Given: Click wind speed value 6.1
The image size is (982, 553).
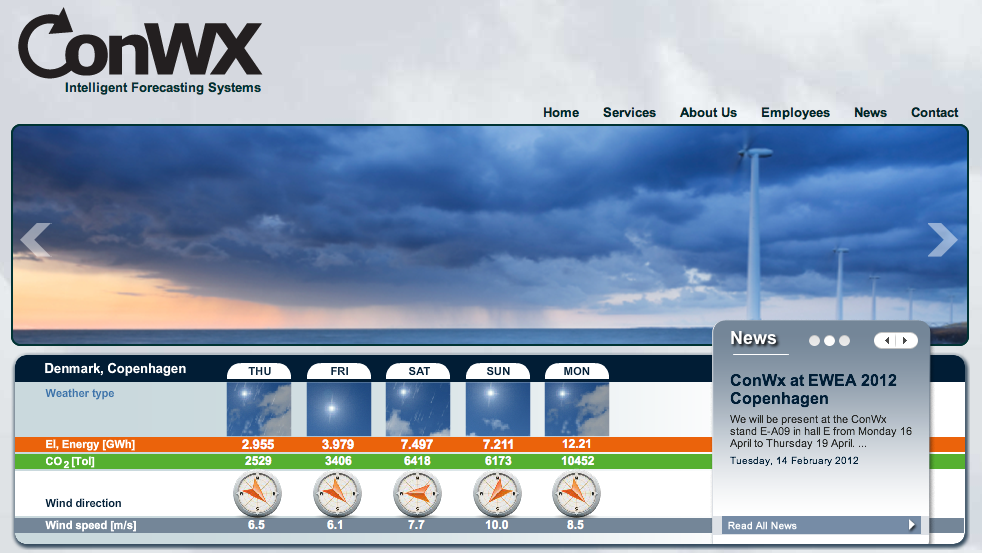Looking at the screenshot, I should (x=335, y=525).
